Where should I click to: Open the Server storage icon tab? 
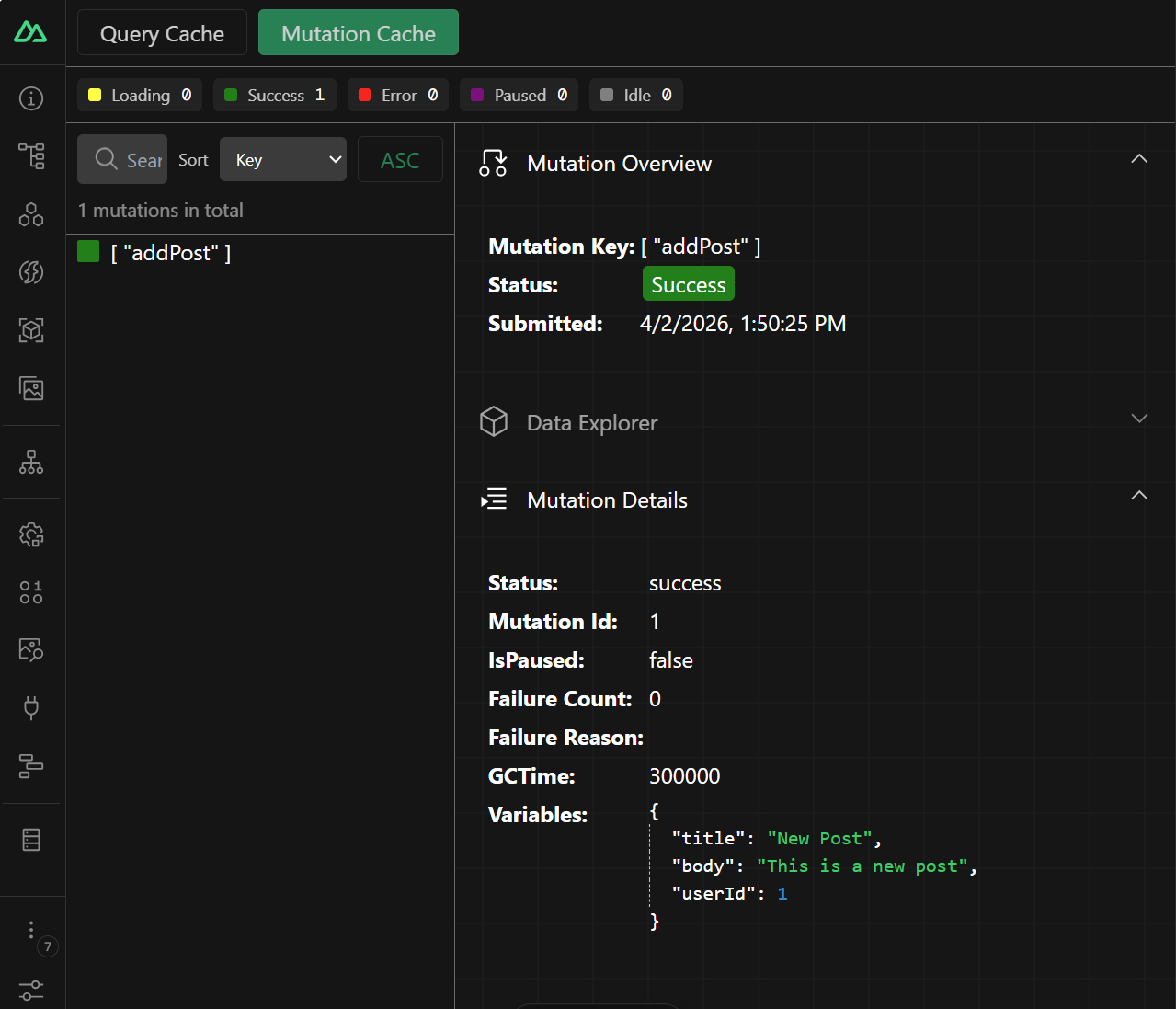31,840
